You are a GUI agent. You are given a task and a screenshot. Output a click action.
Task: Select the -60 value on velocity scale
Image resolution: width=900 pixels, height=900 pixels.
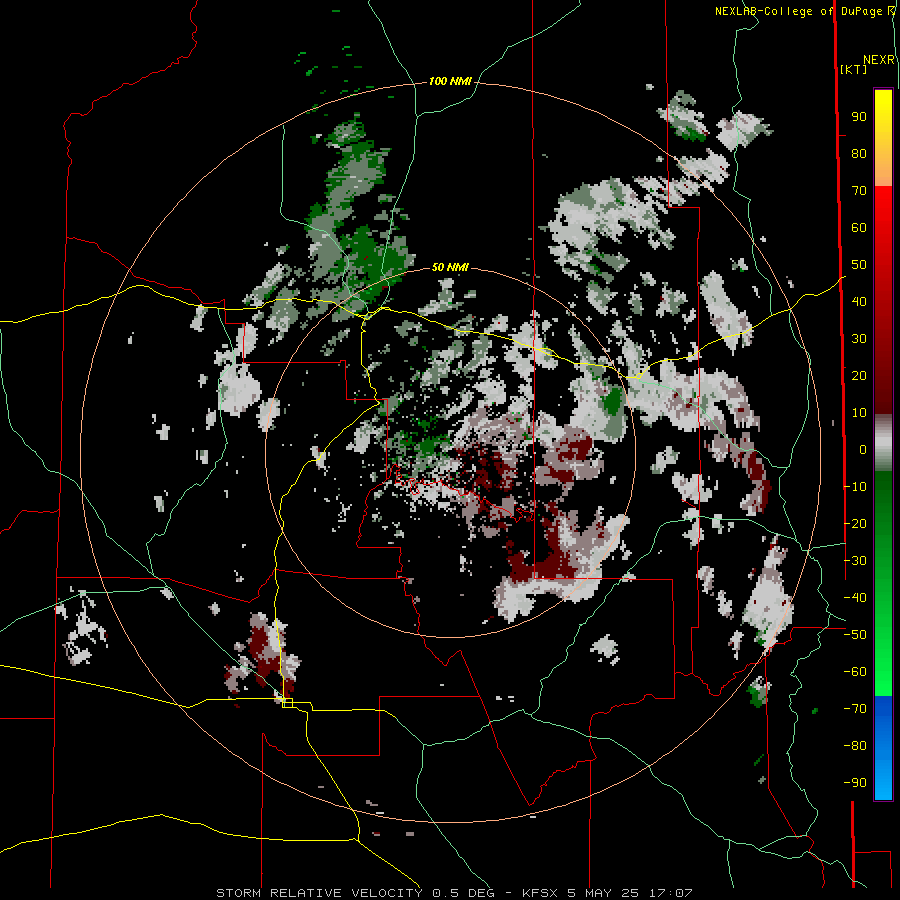(855, 672)
